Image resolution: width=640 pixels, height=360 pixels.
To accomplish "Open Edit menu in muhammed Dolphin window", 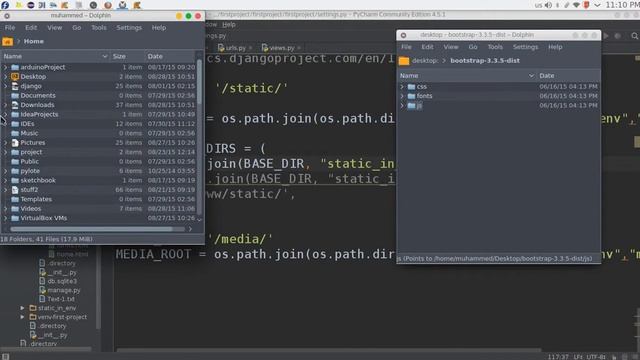I will point(31,27).
